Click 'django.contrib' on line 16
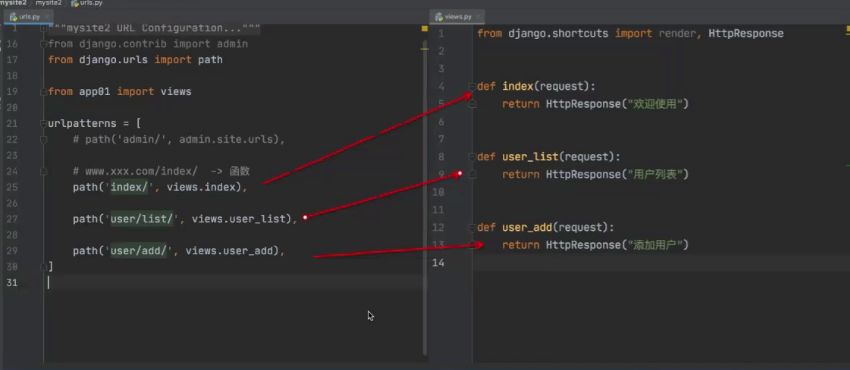Image resolution: width=850 pixels, height=370 pixels. pos(123,44)
